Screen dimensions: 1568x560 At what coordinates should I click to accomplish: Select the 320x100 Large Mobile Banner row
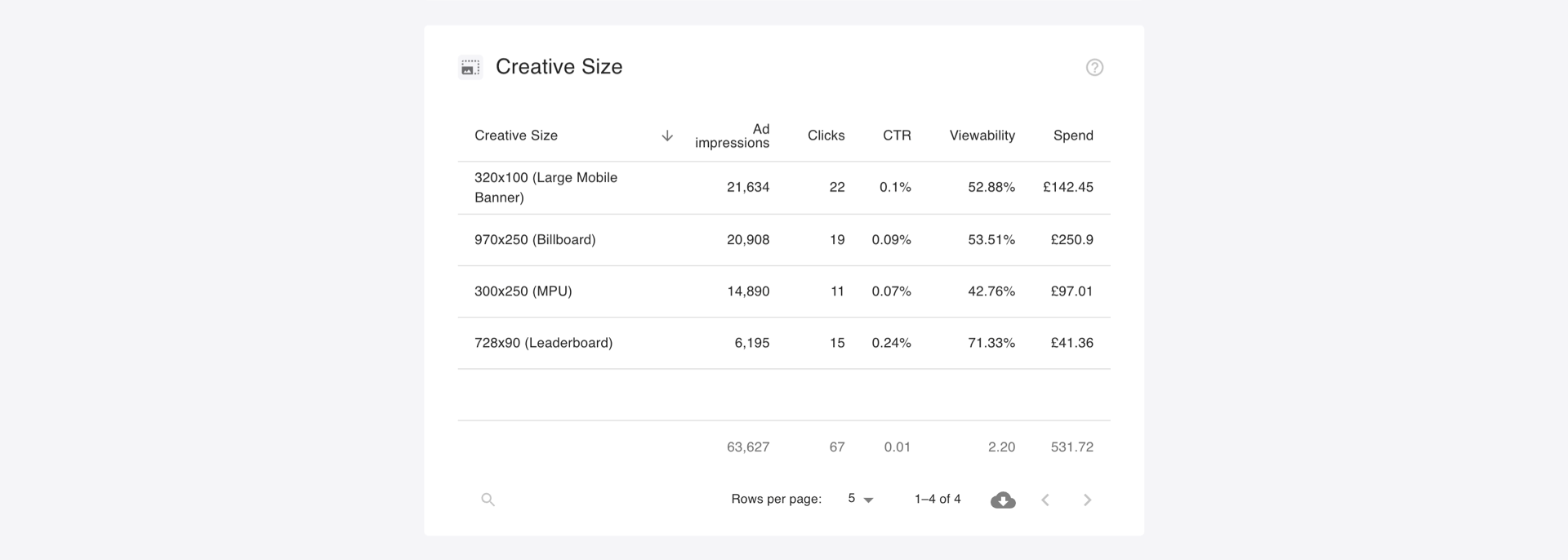(784, 188)
